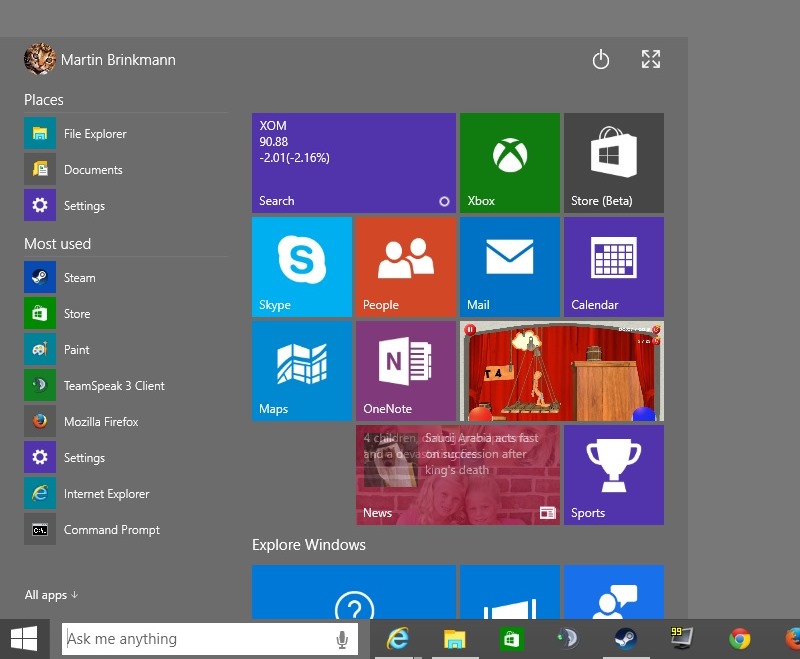Open Documents from Places

click(x=126, y=169)
